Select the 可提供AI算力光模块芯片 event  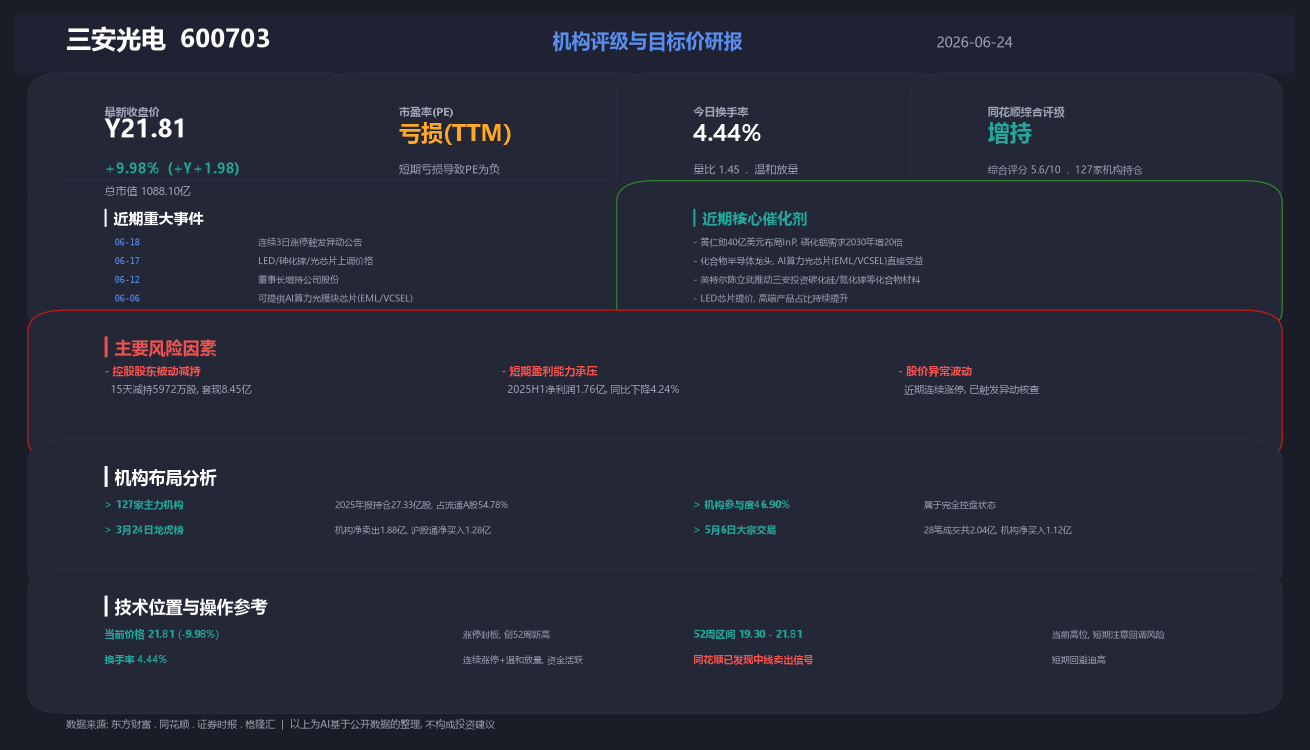tap(335, 298)
